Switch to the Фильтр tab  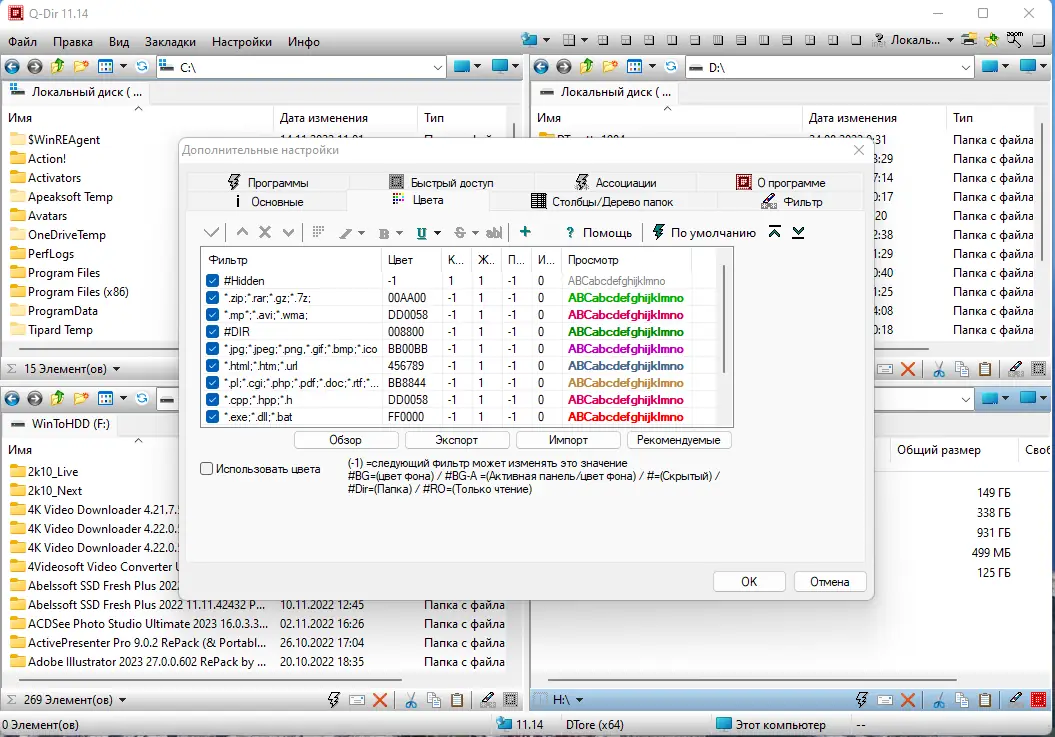791,201
